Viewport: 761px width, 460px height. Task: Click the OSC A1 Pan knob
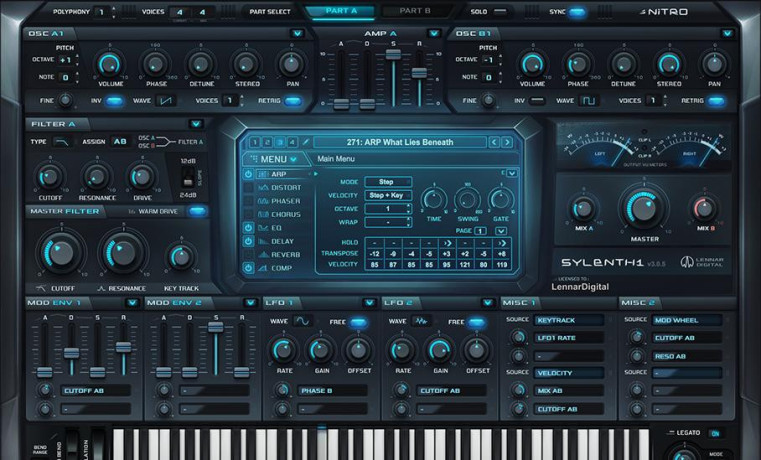[x=291, y=64]
